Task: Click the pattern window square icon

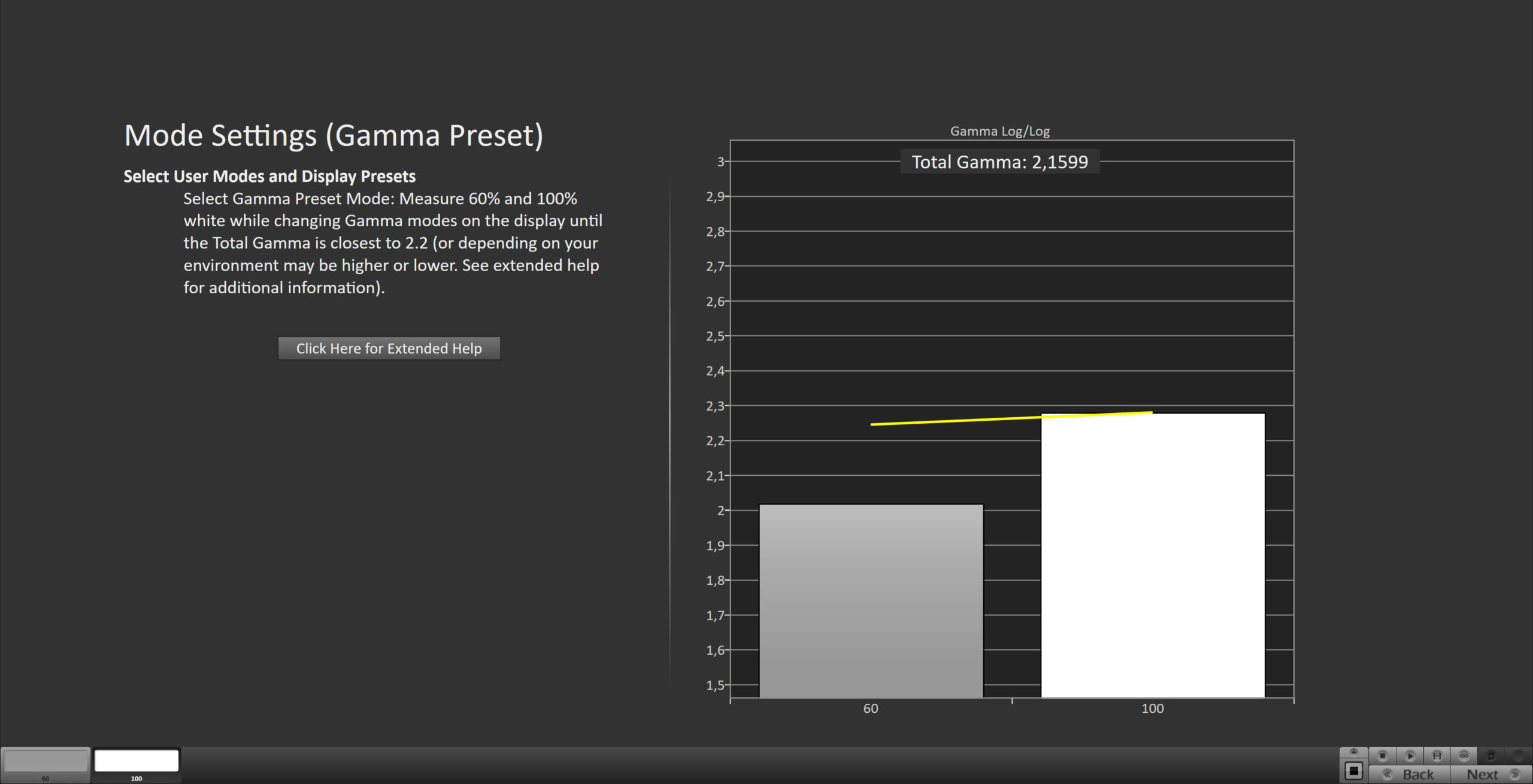Action: click(1353, 771)
